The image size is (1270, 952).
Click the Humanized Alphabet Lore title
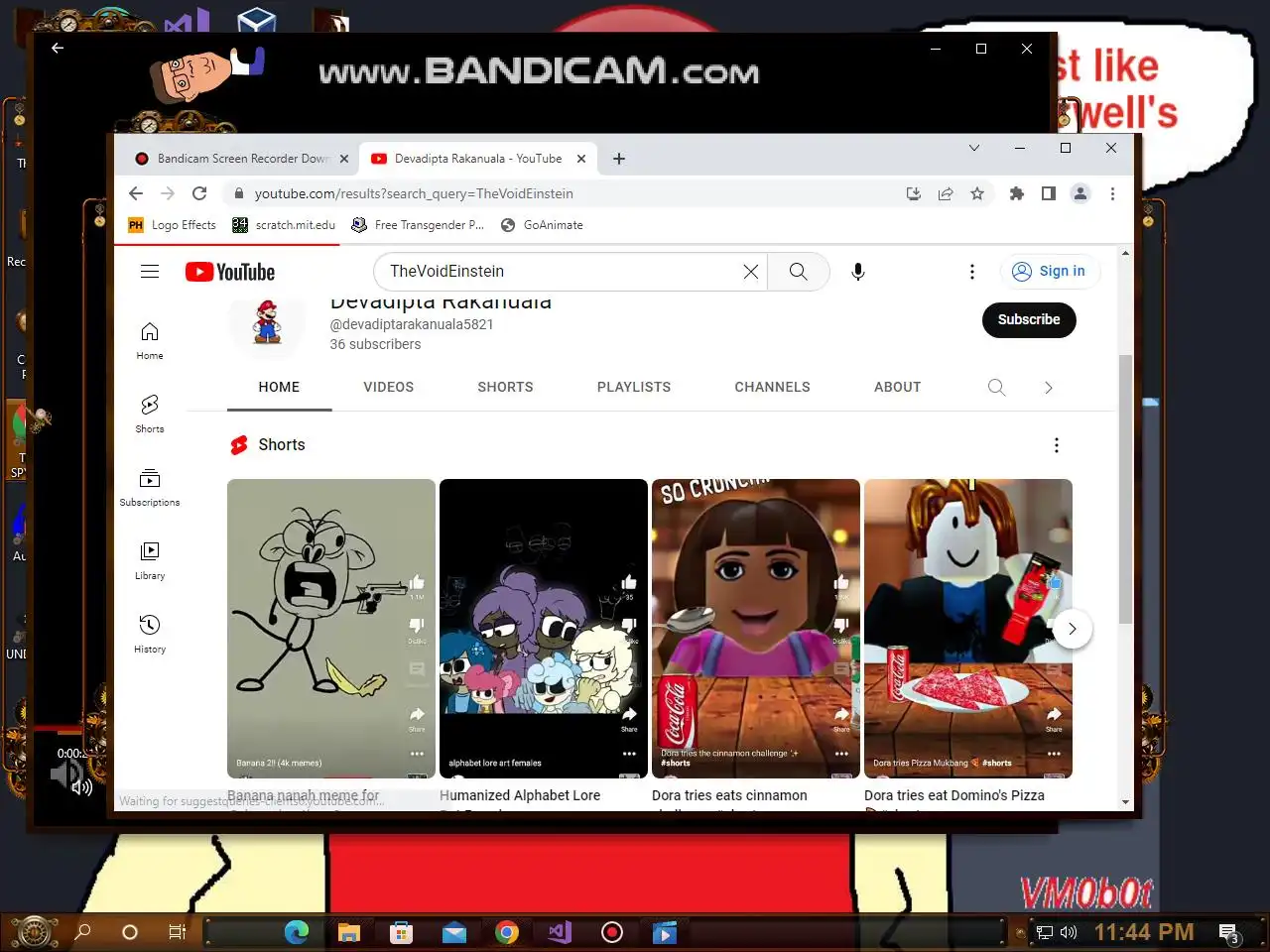pyautogui.click(x=520, y=795)
